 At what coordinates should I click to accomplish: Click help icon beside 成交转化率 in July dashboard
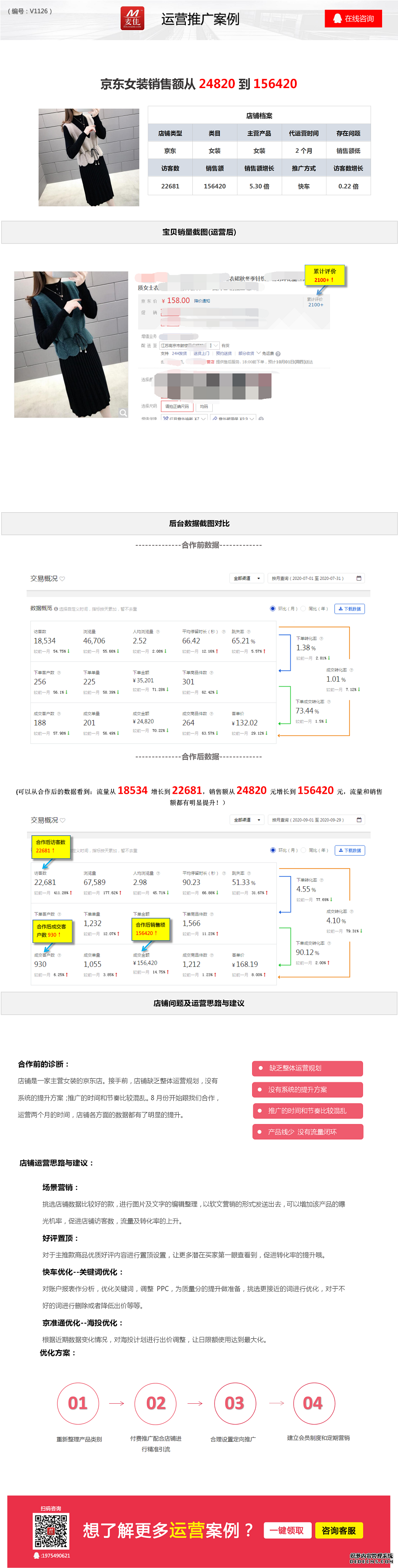351,669
